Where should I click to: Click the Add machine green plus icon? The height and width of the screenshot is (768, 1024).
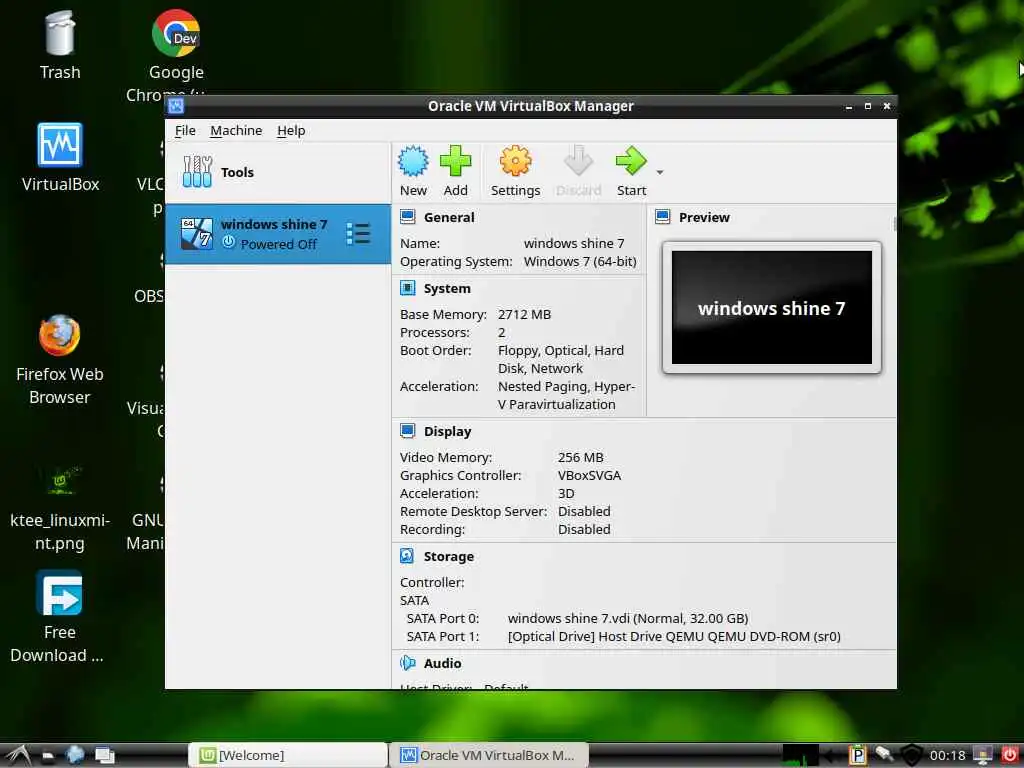point(455,161)
